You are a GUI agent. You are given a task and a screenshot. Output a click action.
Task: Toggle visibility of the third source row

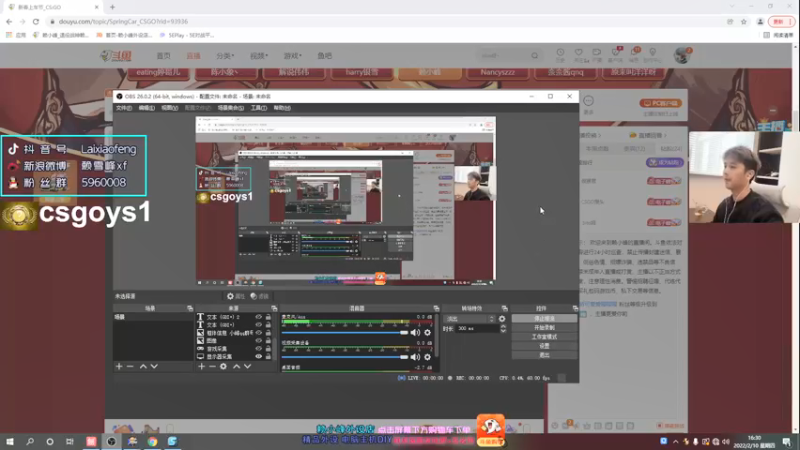(x=259, y=333)
